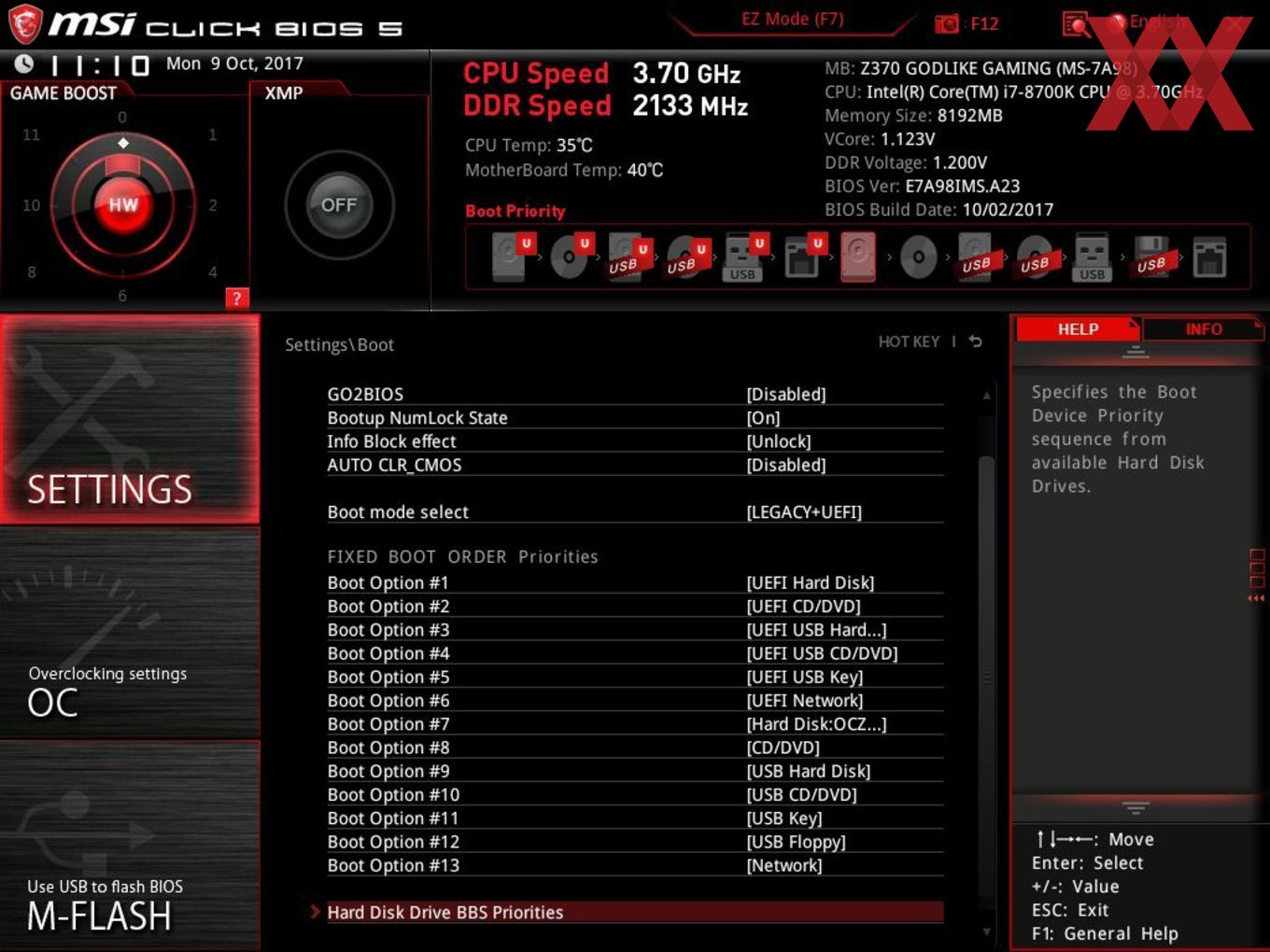Click the back arrow next to HOT KEY
The height and width of the screenshot is (952, 1270).
[975, 342]
